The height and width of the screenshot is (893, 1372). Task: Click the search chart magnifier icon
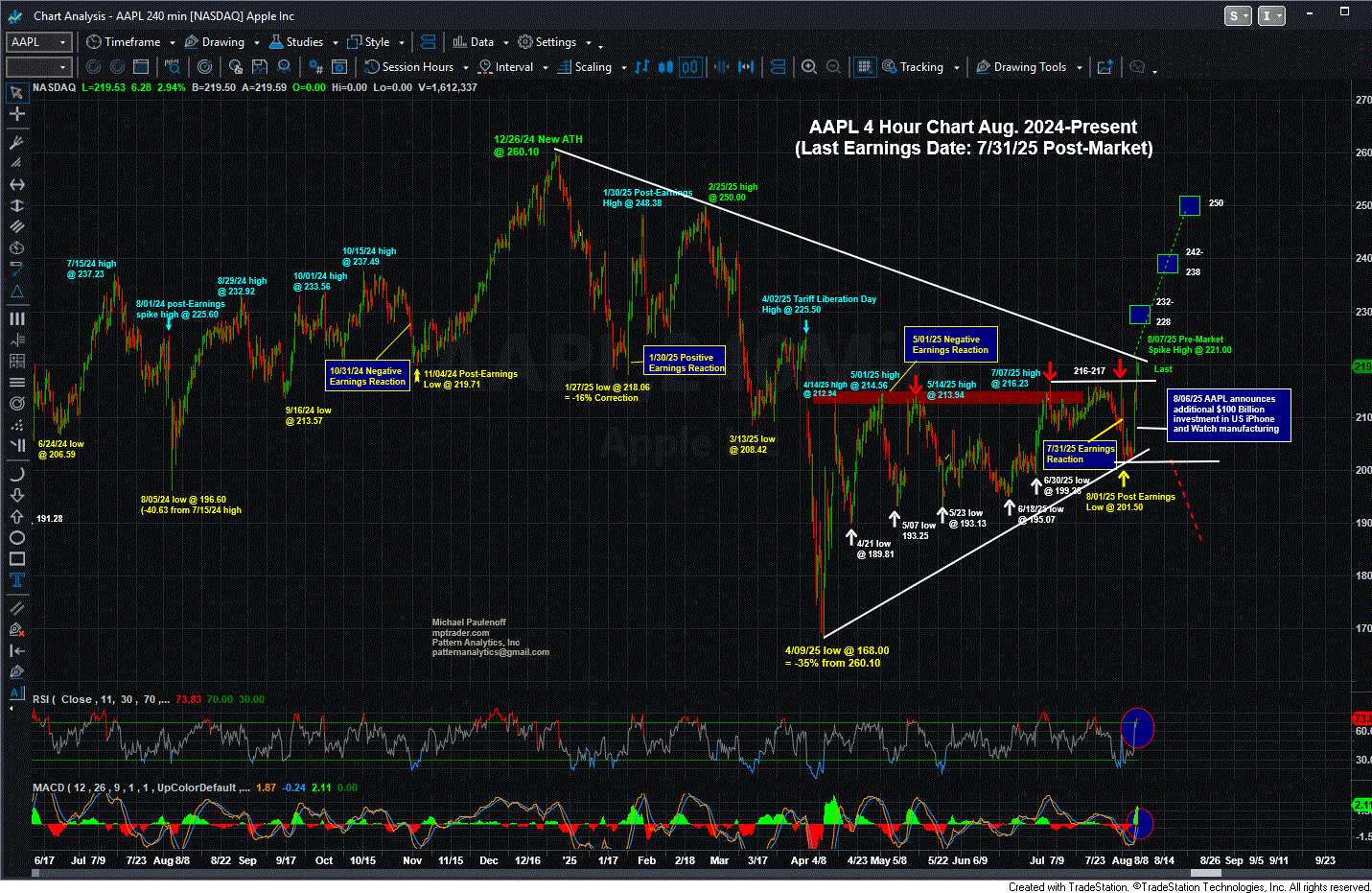pyautogui.click(x=173, y=66)
